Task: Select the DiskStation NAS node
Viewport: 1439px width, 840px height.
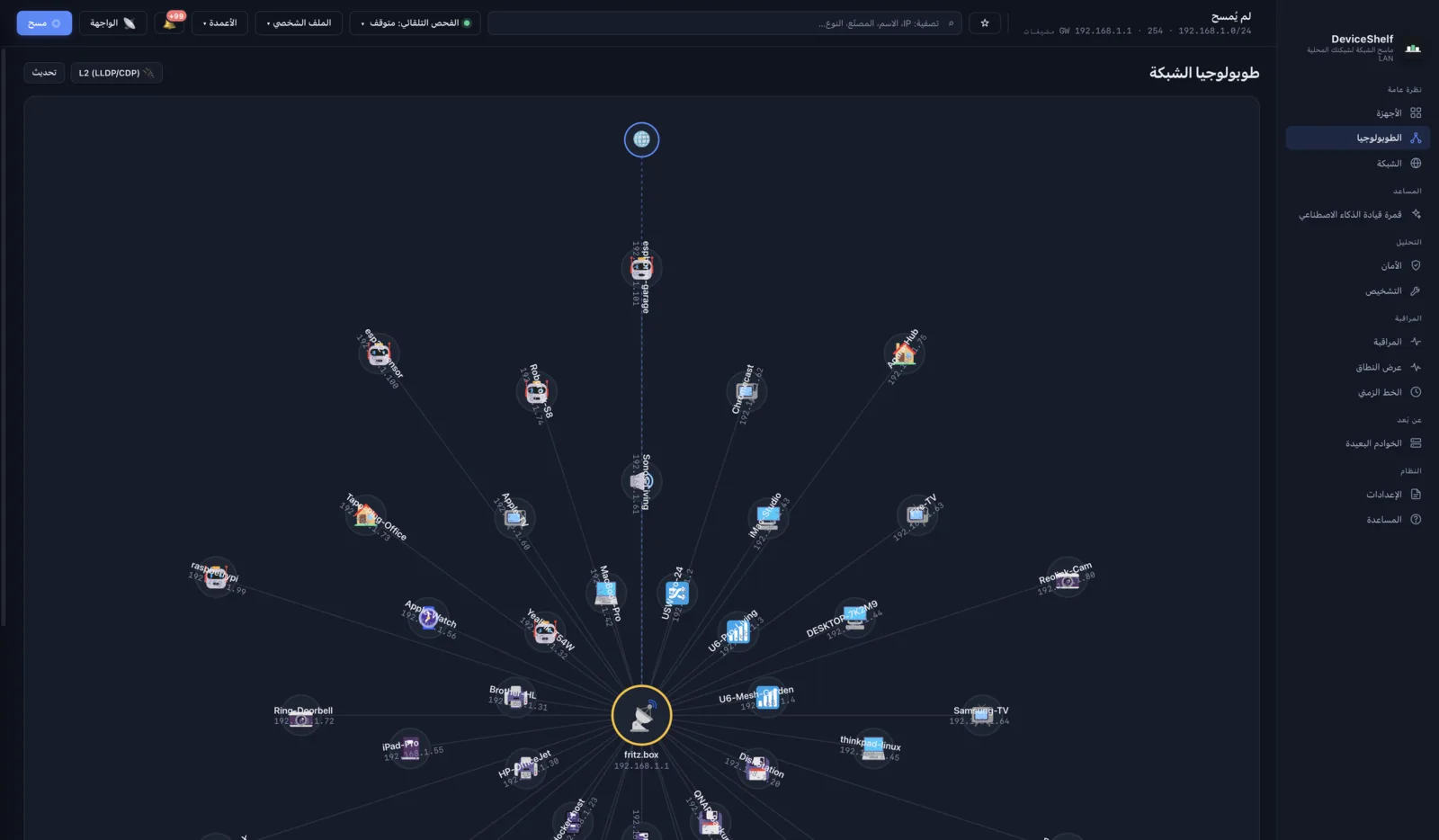Action: (757, 769)
